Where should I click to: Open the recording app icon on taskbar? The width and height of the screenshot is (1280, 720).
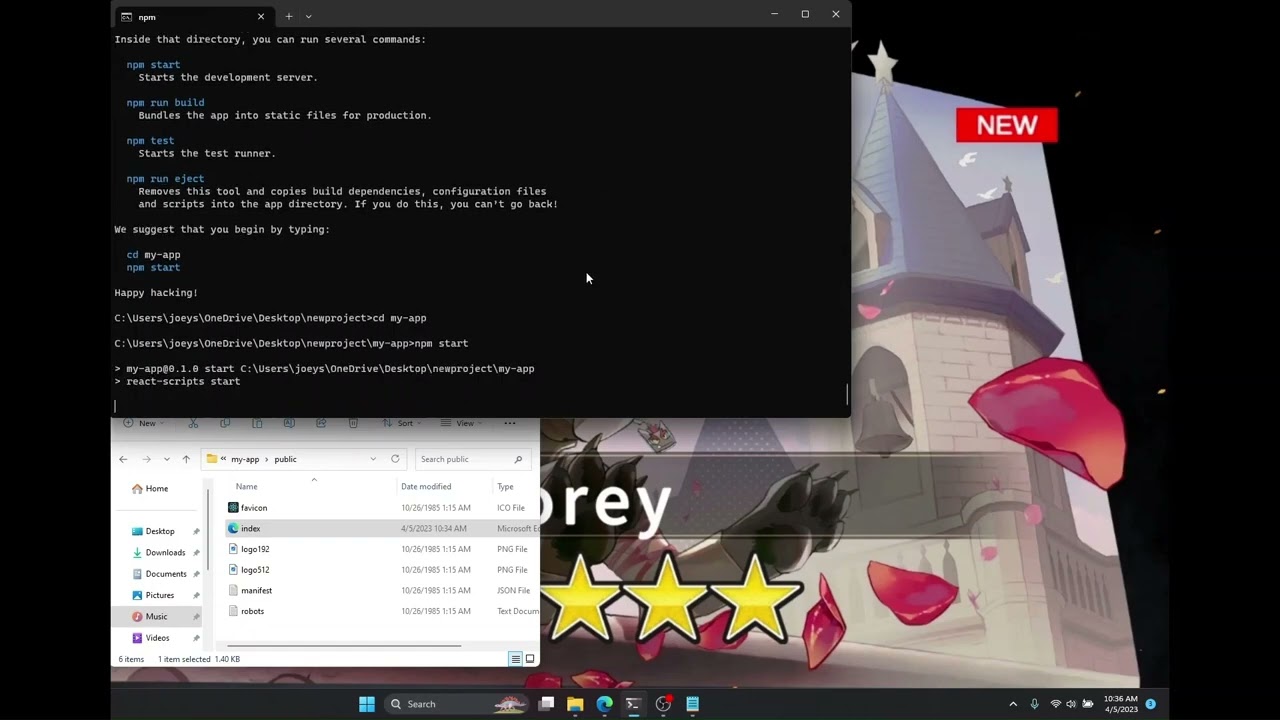(663, 704)
